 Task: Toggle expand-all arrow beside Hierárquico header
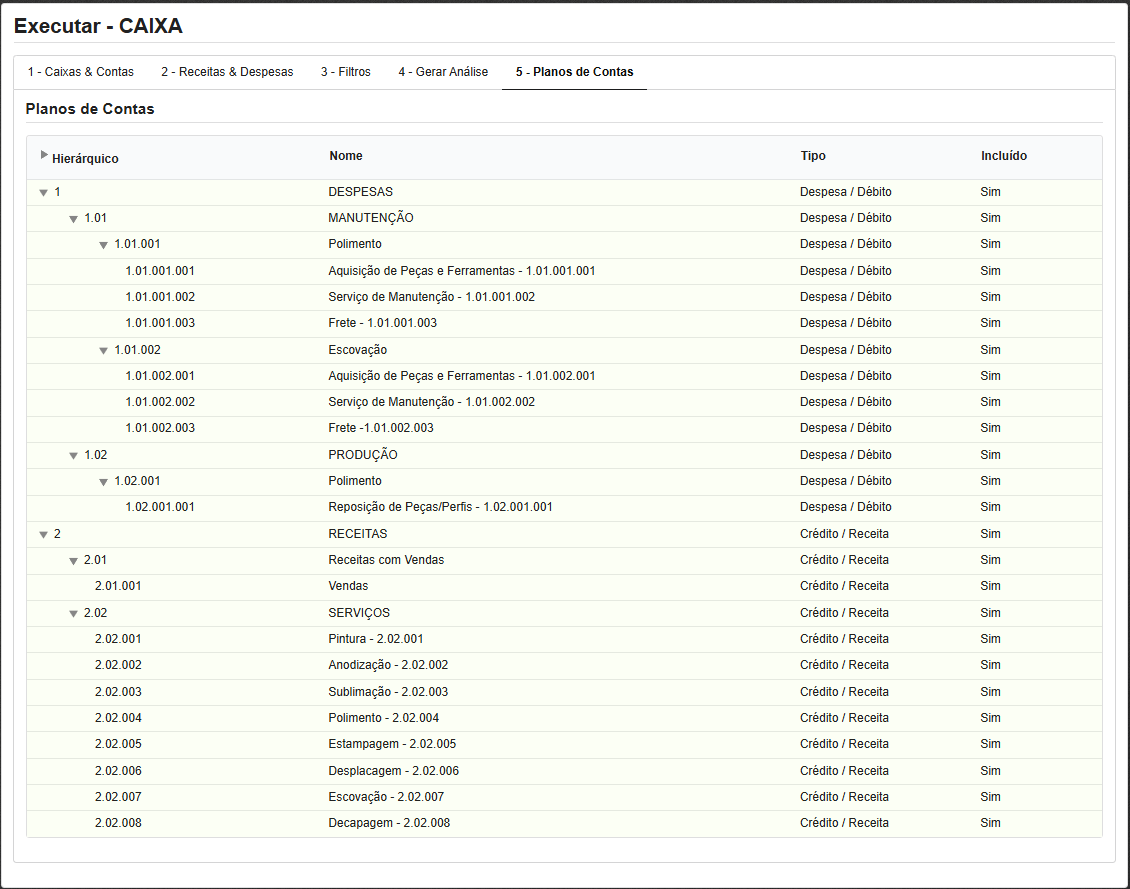44,155
